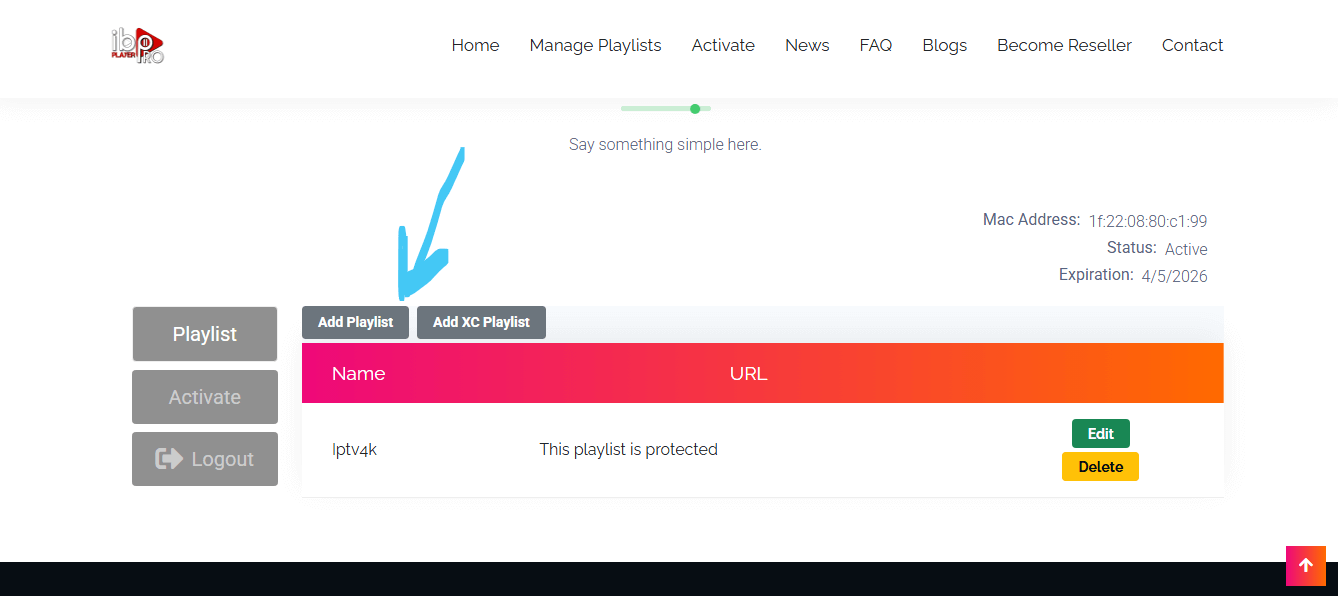Delete the lptv4k playlist
1338x596 pixels.
pos(1100,466)
